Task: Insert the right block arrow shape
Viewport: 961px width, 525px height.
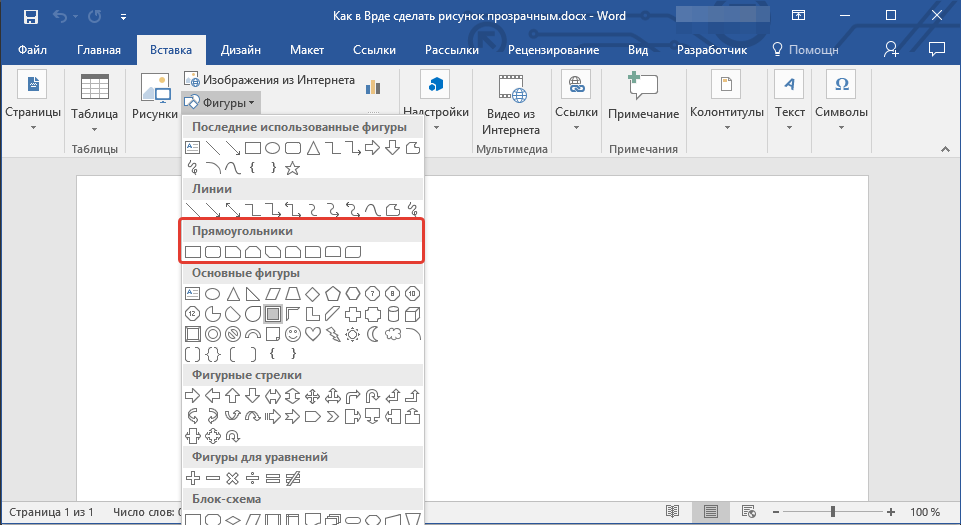Action: click(193, 395)
